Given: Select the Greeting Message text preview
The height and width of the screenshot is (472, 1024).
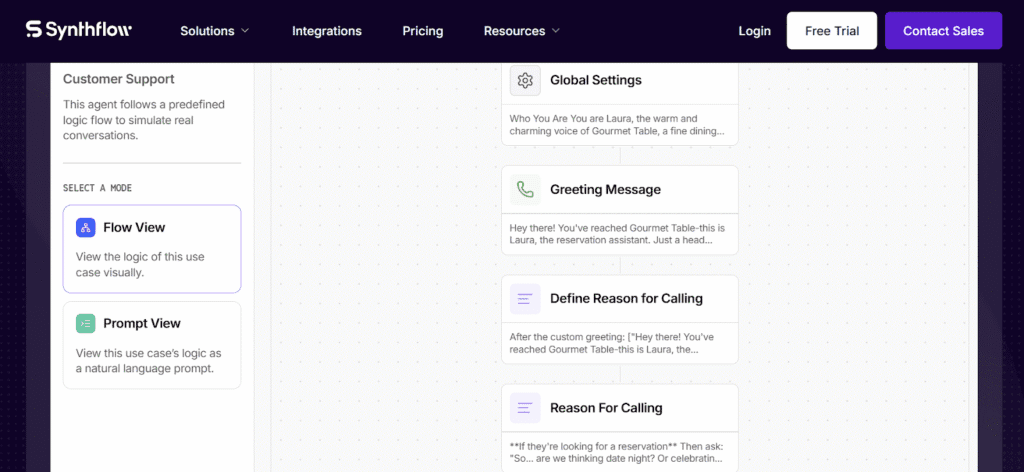Looking at the screenshot, I should [x=619, y=234].
